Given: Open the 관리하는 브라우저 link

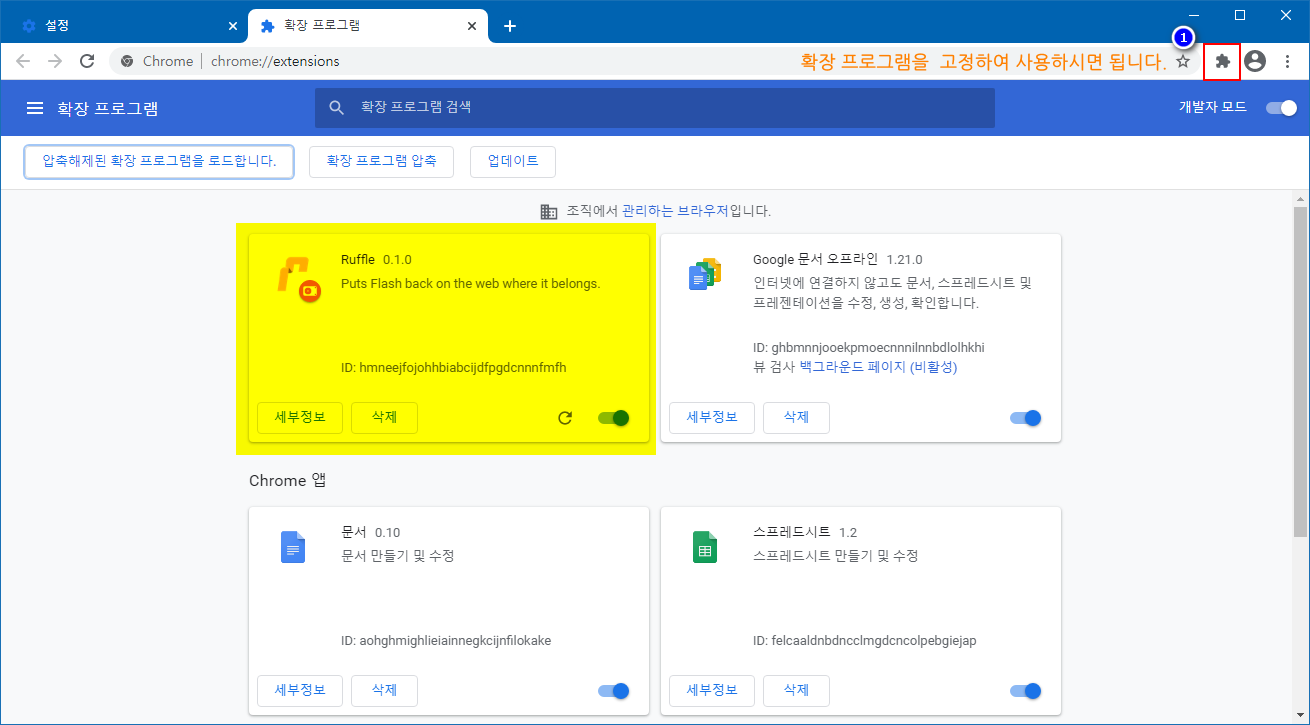Looking at the screenshot, I should [675, 211].
